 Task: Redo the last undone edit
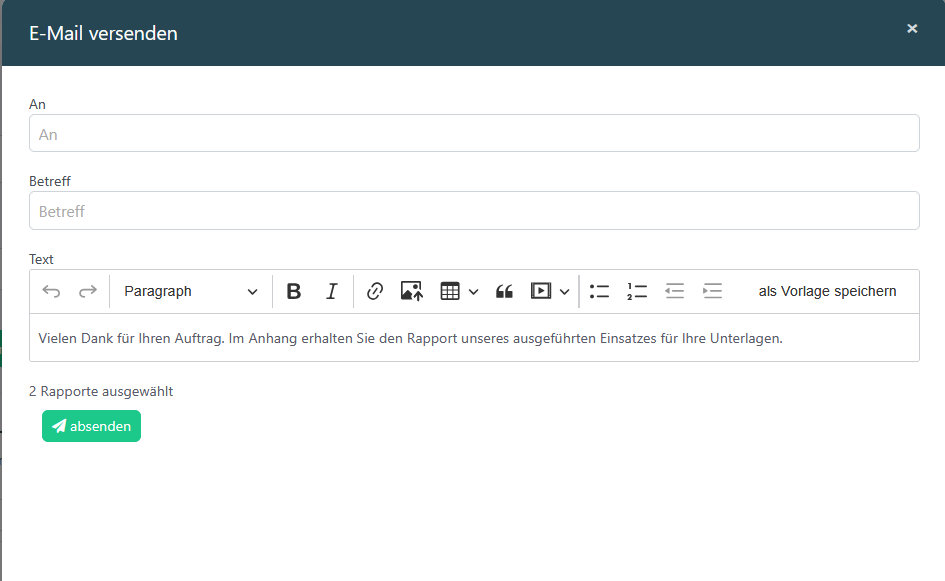click(x=88, y=292)
